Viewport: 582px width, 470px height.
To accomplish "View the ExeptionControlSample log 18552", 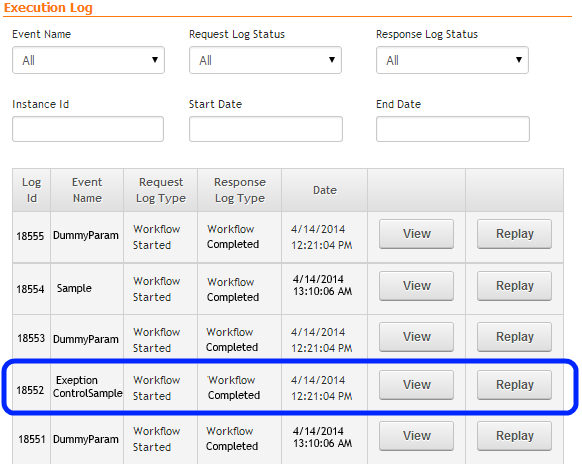I will 416,385.
